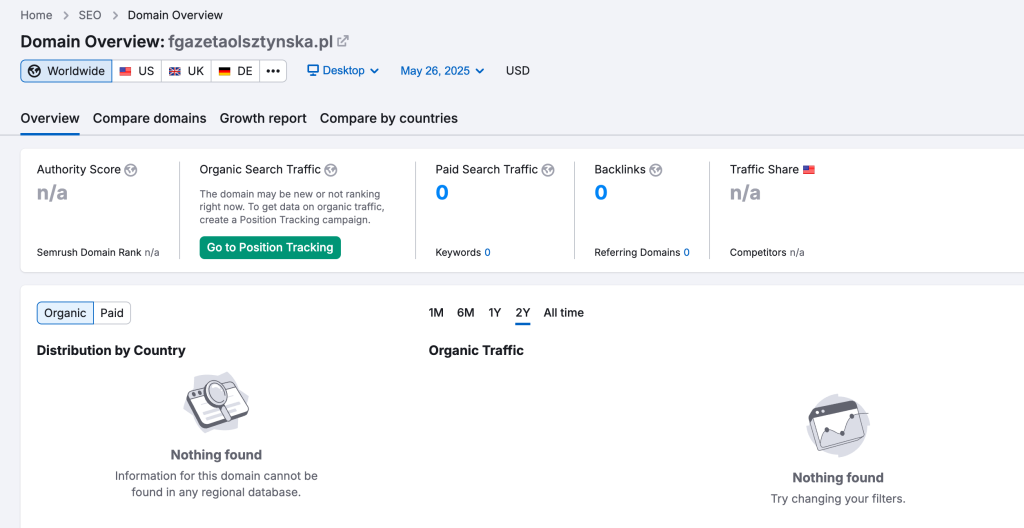
Task: Click the US flag beside Traffic Share
Action: coord(808,170)
